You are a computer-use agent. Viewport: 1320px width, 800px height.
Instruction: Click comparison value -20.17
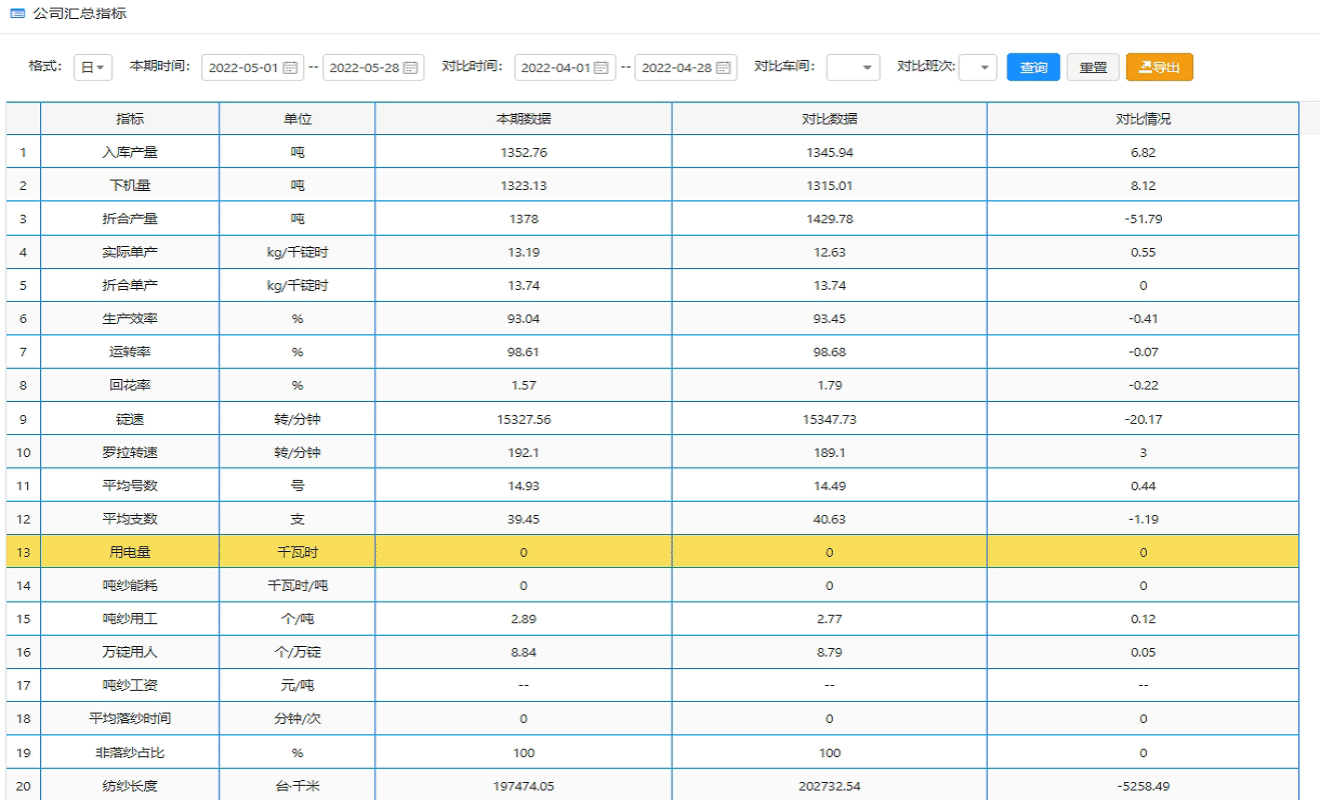point(1142,419)
